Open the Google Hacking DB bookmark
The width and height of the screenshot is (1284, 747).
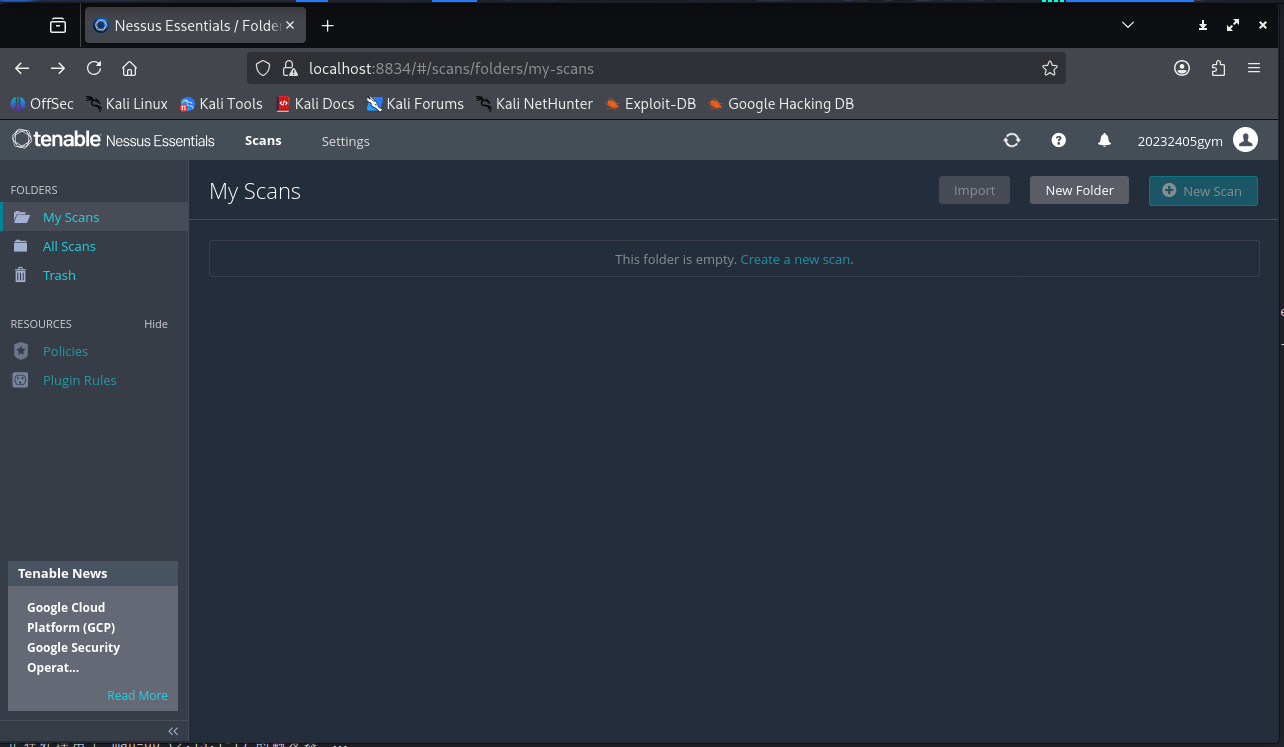(781, 103)
